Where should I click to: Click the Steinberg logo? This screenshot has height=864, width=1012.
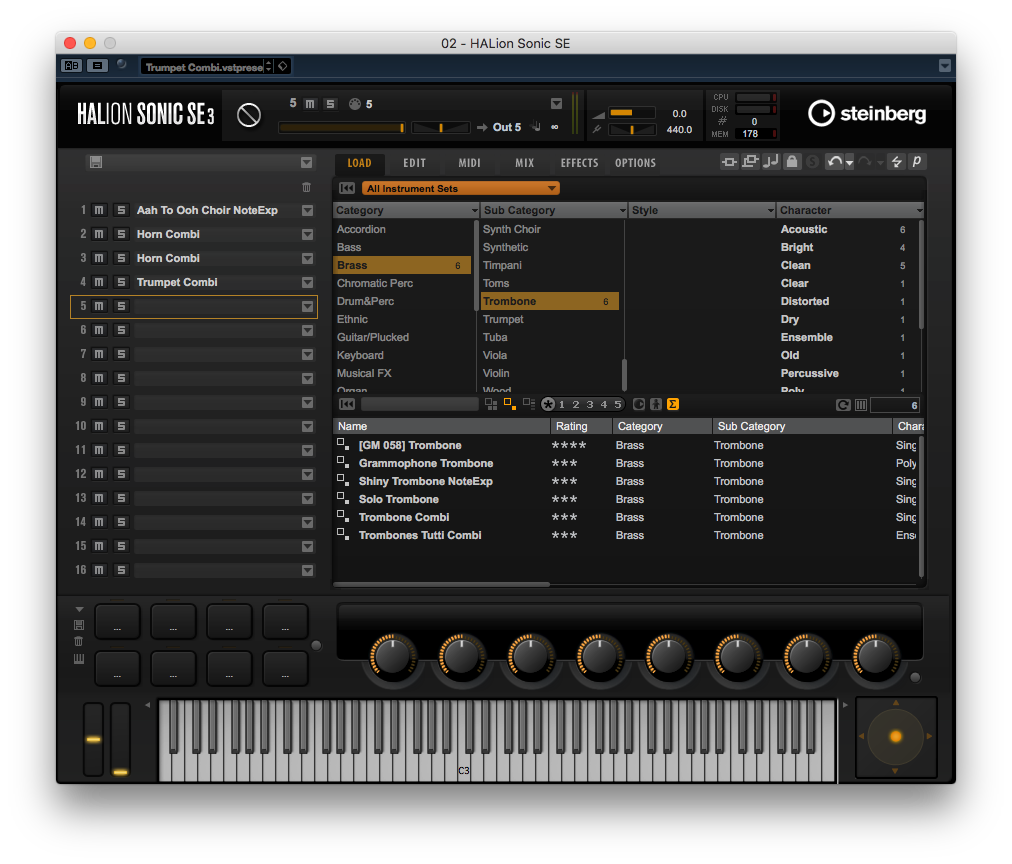(866, 114)
